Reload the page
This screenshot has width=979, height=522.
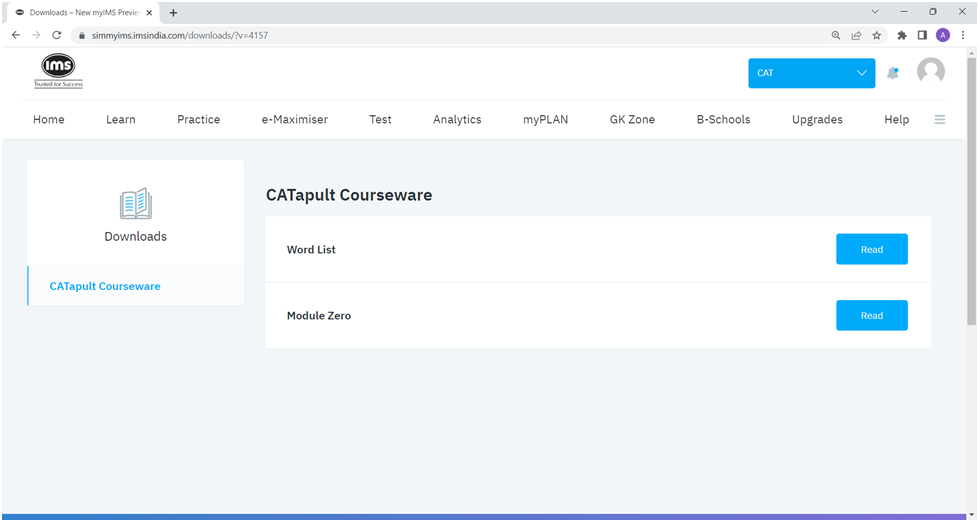point(56,35)
